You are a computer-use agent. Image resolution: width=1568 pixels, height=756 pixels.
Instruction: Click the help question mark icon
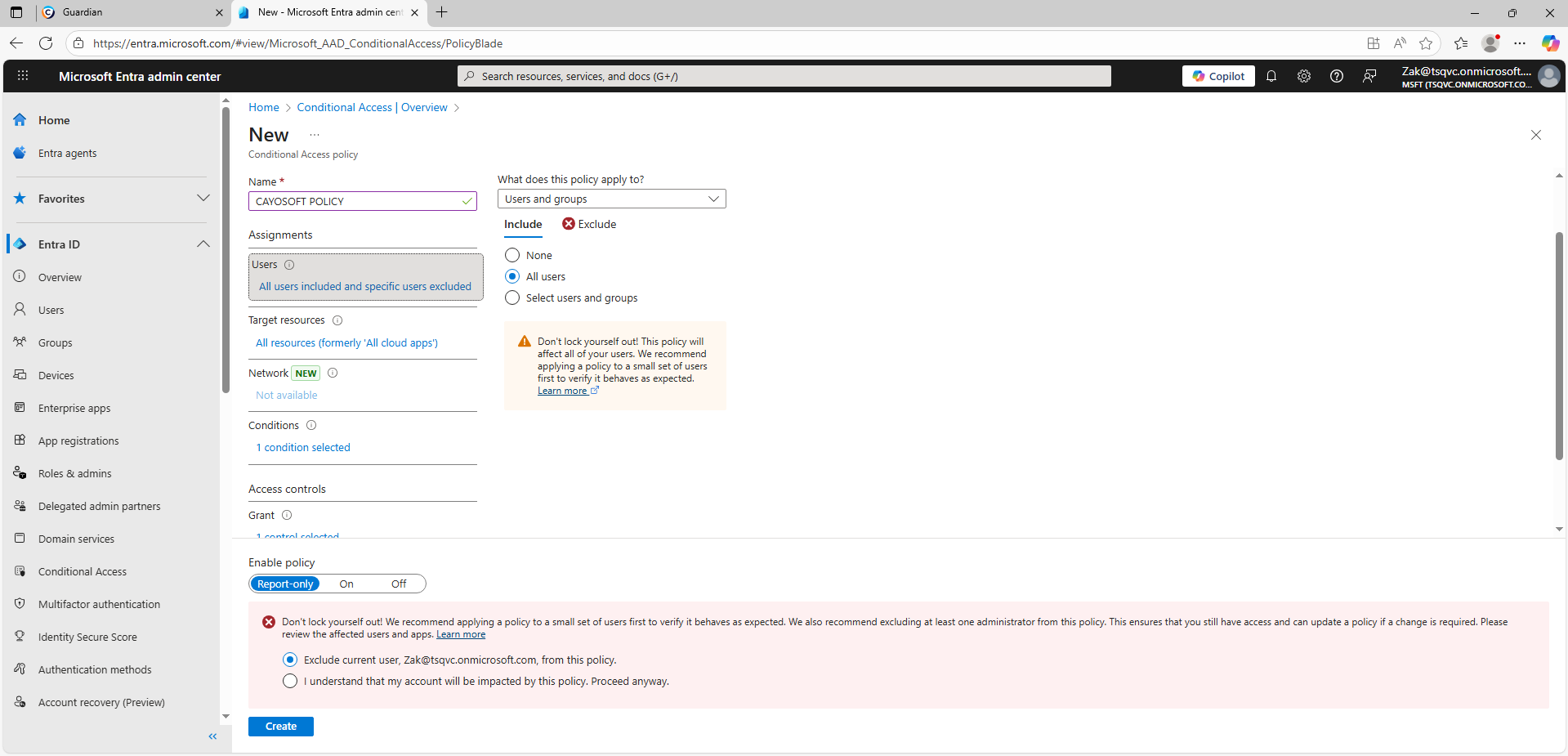click(x=1337, y=76)
